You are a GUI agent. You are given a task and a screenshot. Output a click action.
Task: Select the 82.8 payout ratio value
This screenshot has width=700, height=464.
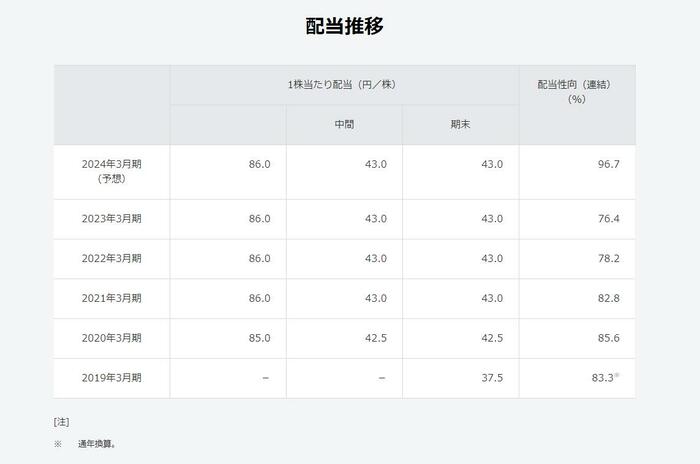[608, 299]
